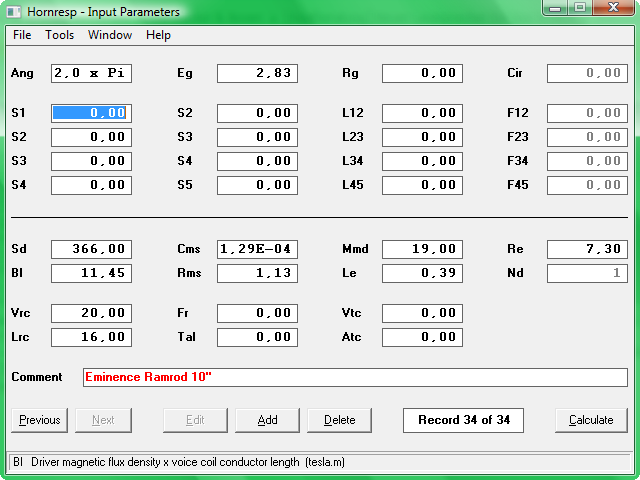Click the L34 input field
The image size is (640, 480).
[x=422, y=161]
